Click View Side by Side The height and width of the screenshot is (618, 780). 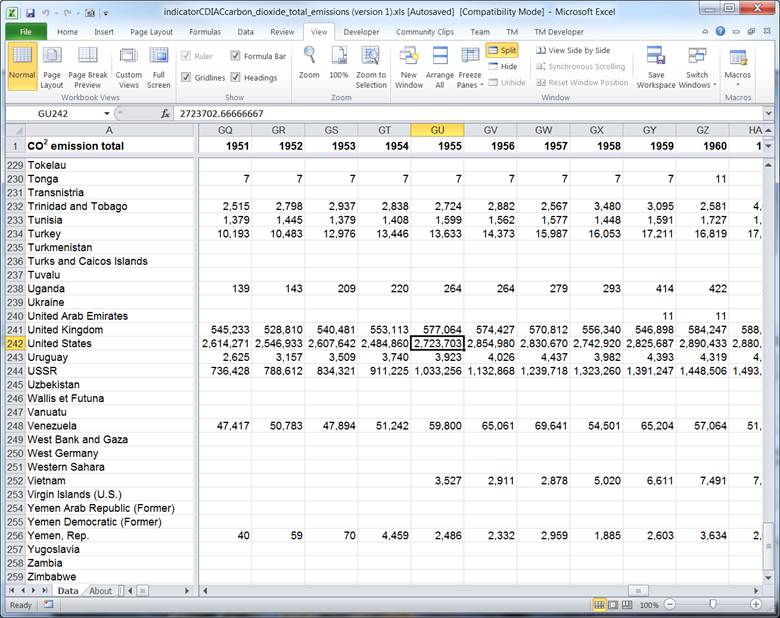click(572, 50)
